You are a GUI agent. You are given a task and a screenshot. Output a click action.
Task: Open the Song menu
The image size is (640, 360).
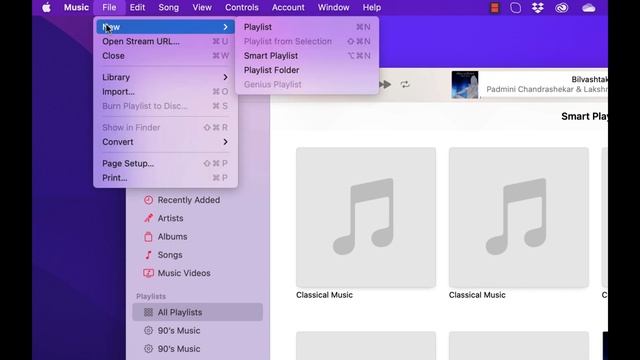tap(169, 7)
